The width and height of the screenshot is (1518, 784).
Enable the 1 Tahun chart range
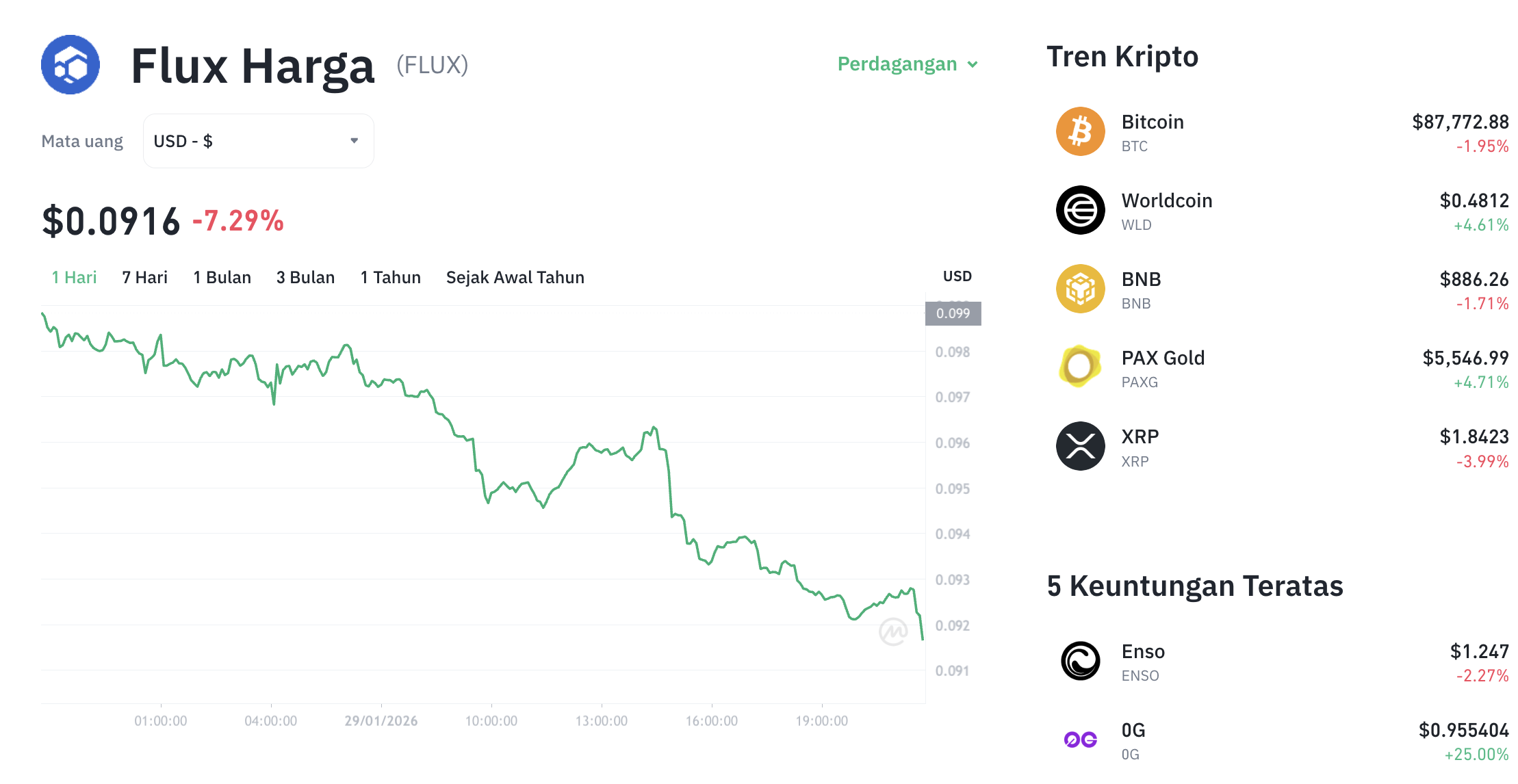390,277
